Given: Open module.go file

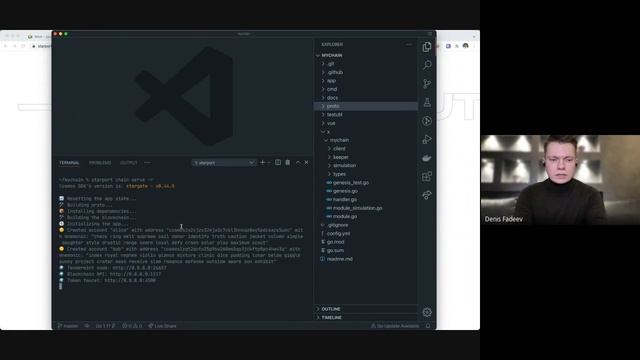Looking at the screenshot, I should pos(366,216).
